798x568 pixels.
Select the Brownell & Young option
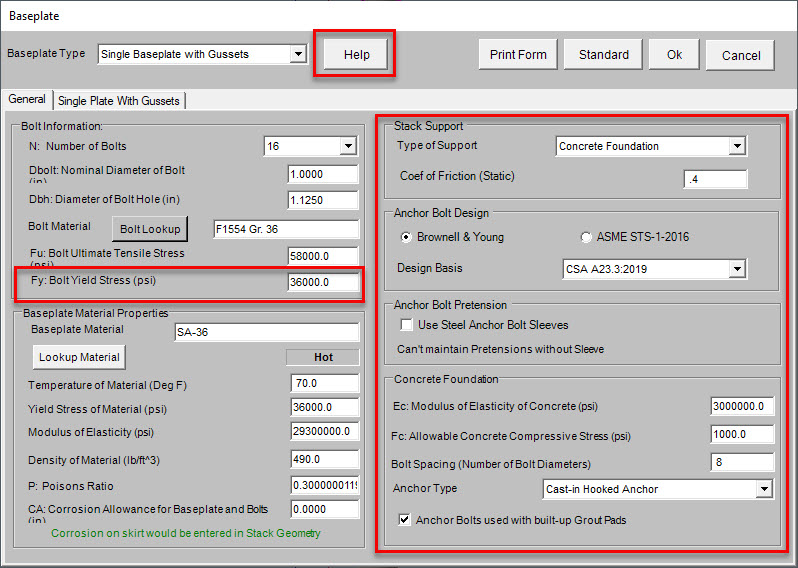click(x=405, y=238)
